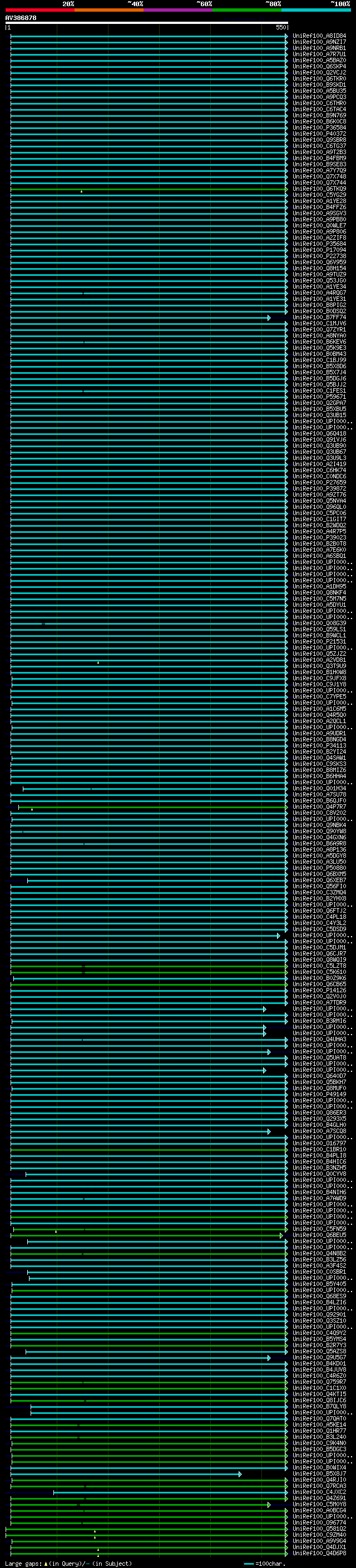Select label UniRef100_Q6FTJ2
Viewport: 356px width, 1568px height.
319,911
